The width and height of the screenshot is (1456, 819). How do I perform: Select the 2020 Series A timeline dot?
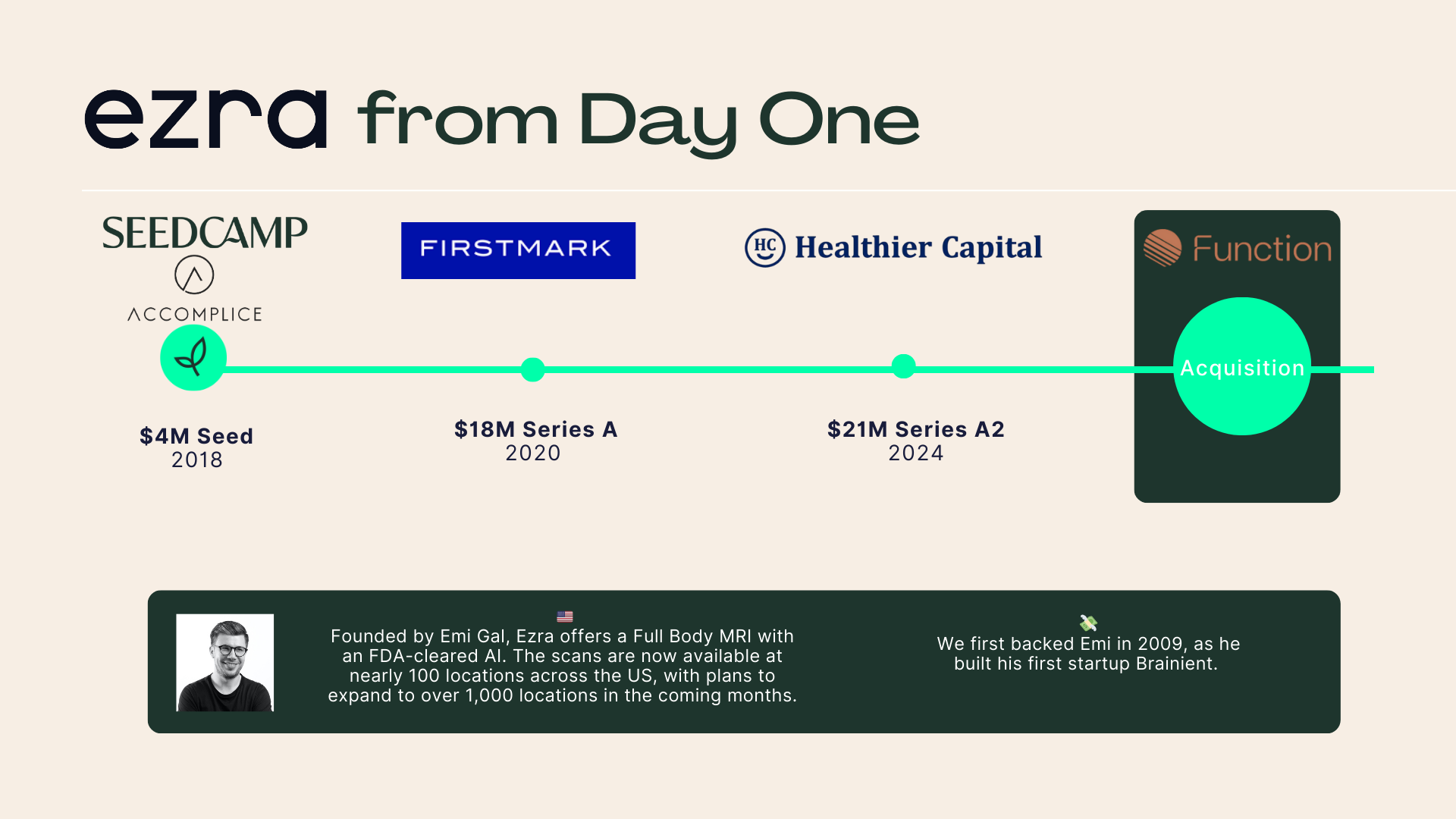click(533, 369)
